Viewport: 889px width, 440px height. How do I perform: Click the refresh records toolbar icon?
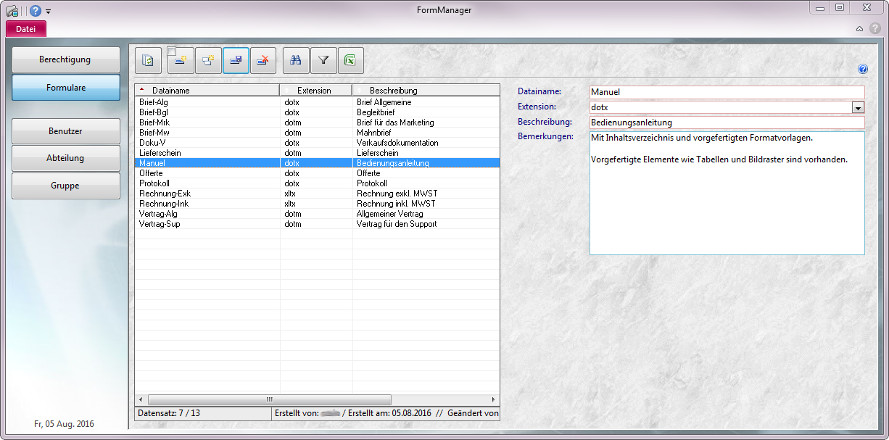point(149,60)
